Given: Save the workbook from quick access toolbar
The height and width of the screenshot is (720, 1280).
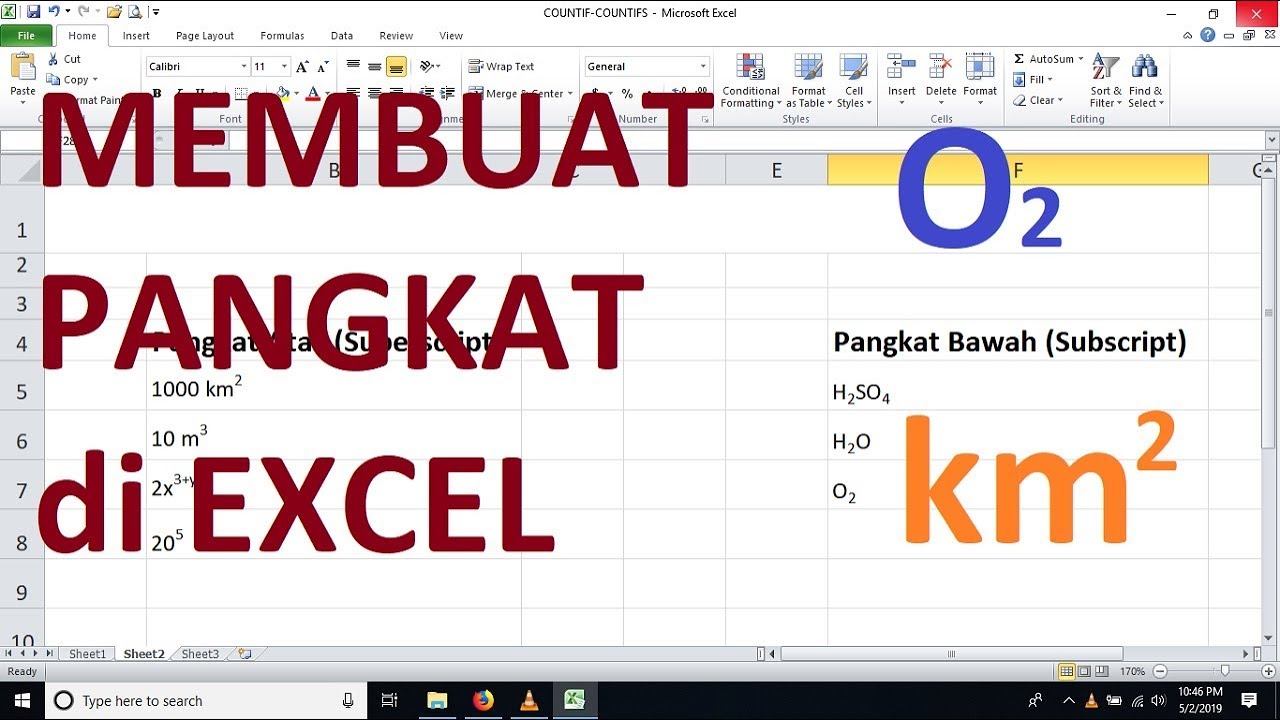Looking at the screenshot, I should 33,12.
